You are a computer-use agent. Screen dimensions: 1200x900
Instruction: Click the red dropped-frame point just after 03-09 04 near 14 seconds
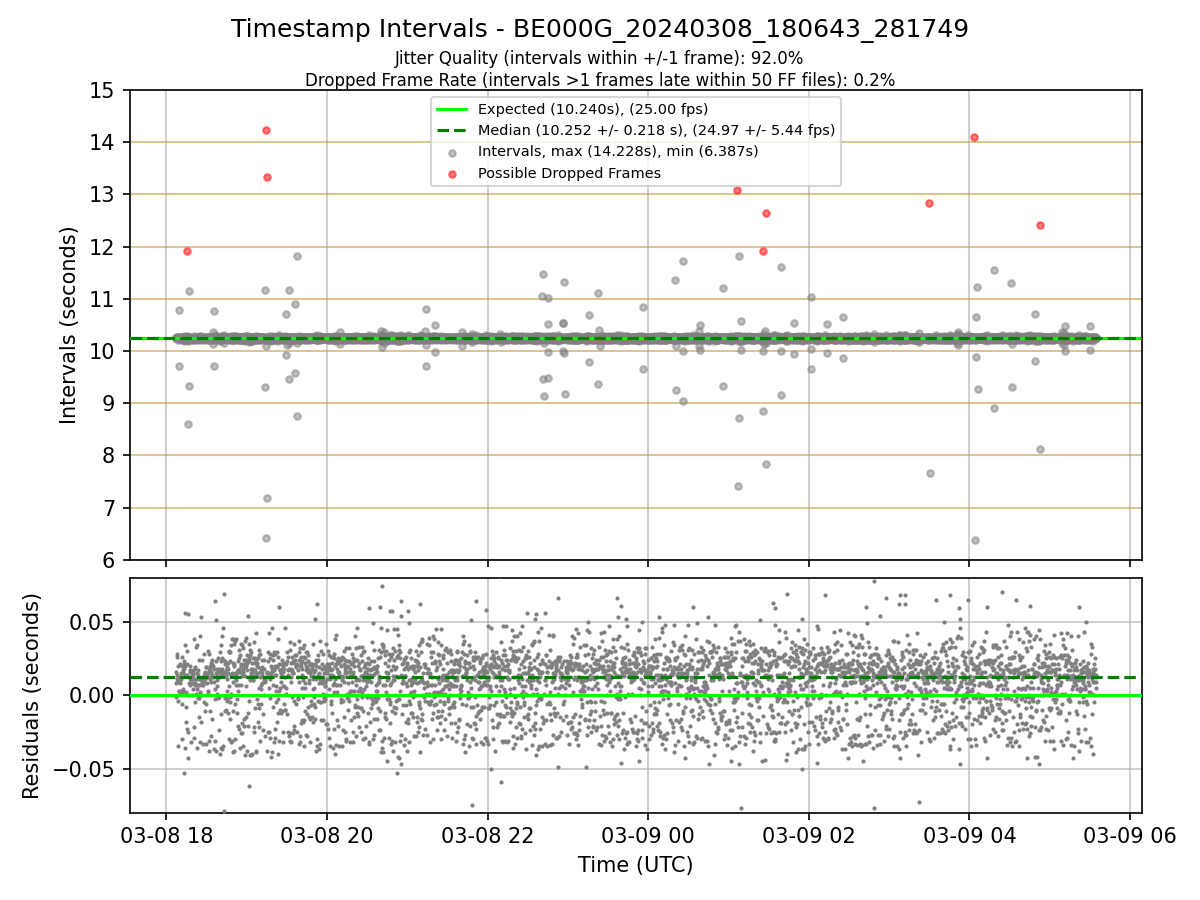click(x=974, y=137)
